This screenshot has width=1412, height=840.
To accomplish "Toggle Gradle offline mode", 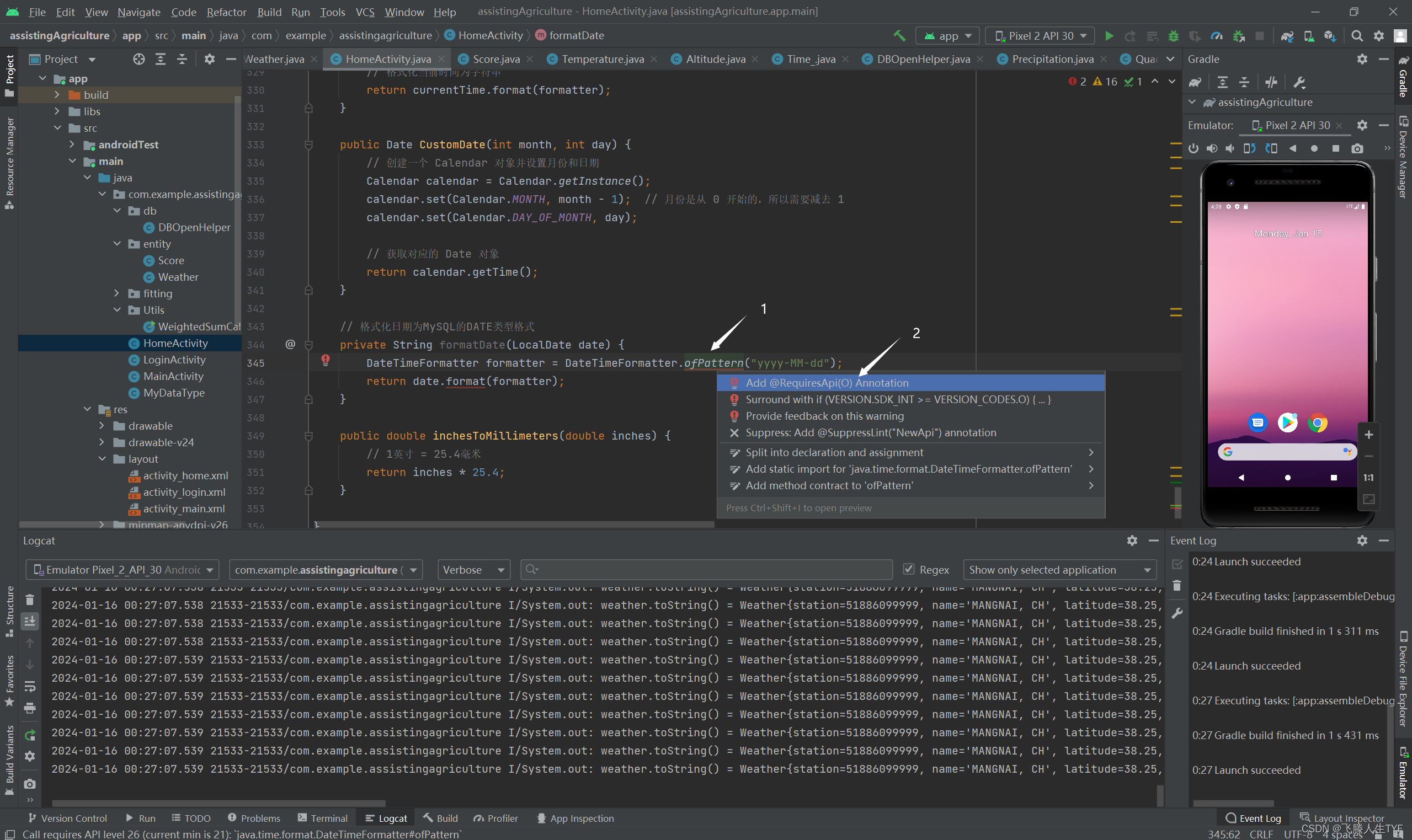I will tap(1271, 82).
